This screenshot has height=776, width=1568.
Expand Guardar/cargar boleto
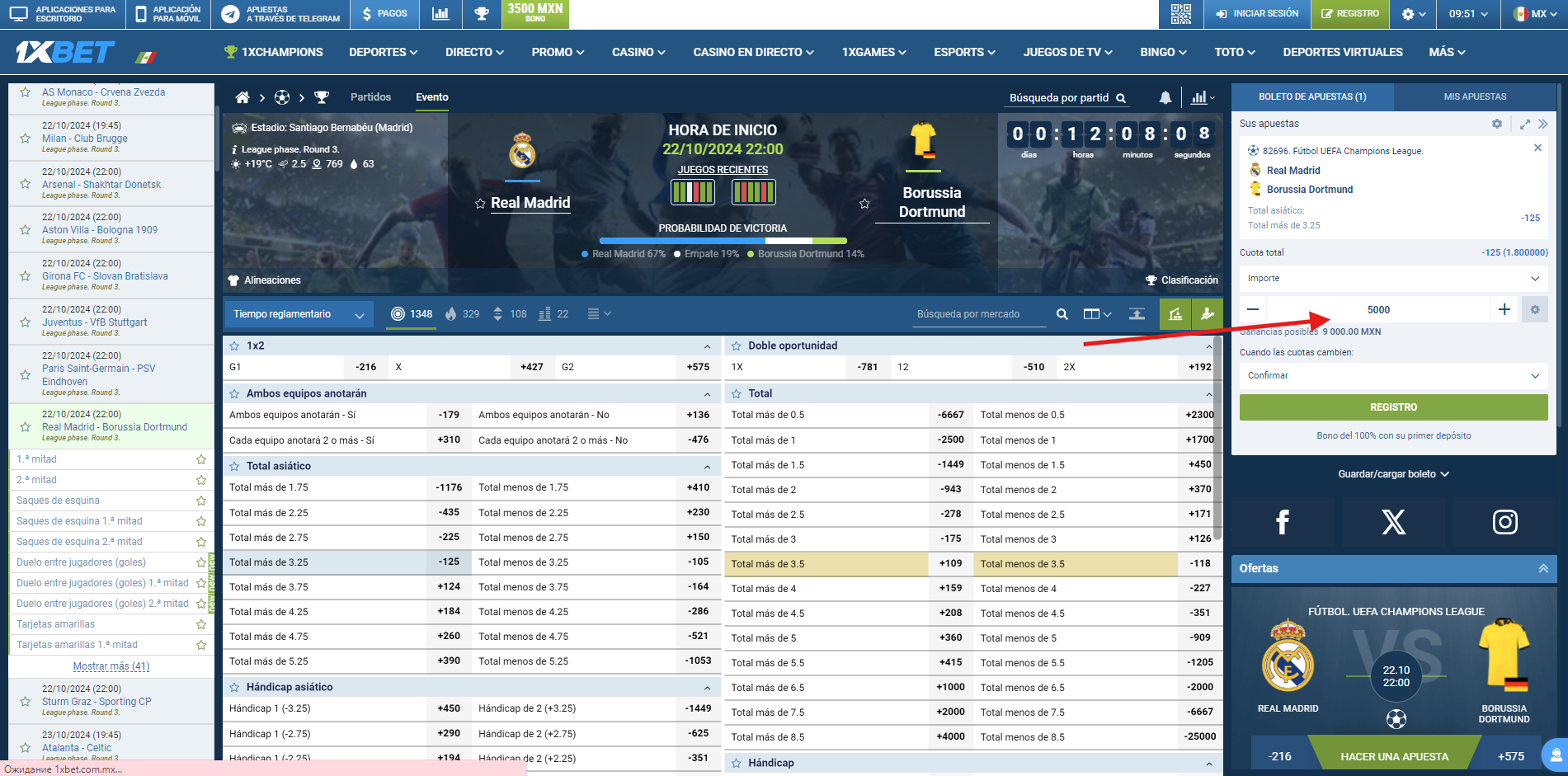coord(1393,474)
